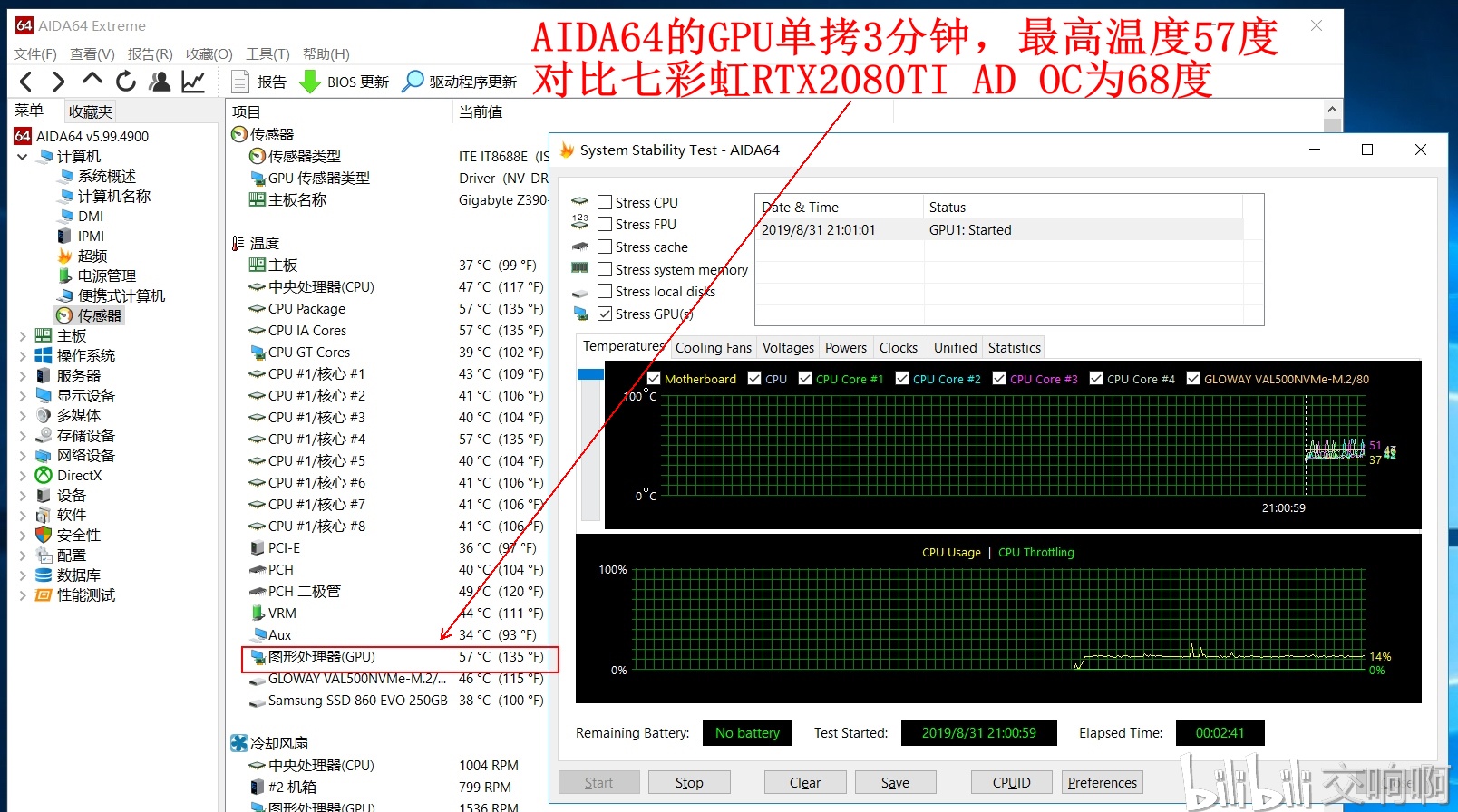The image size is (1458, 812).
Task: Click the 操作系统 Windows icon in tree
Action: point(43,355)
